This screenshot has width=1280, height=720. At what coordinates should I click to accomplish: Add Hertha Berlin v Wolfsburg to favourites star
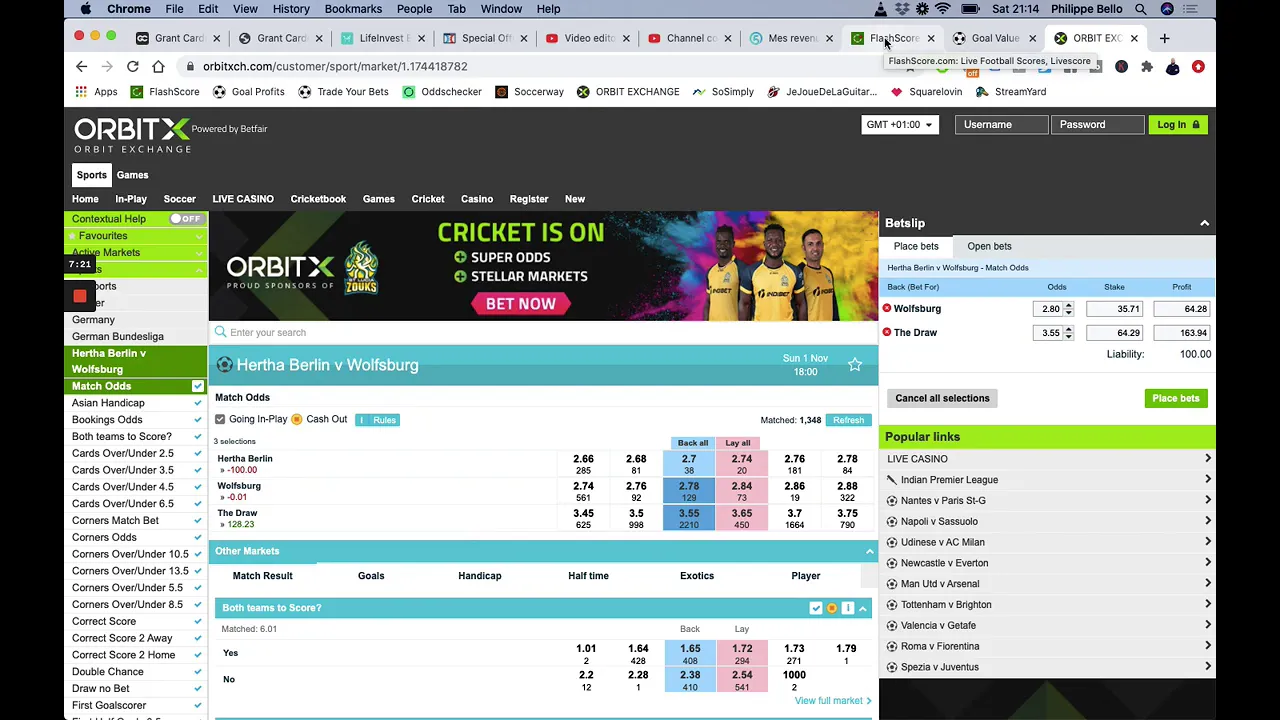(x=855, y=365)
